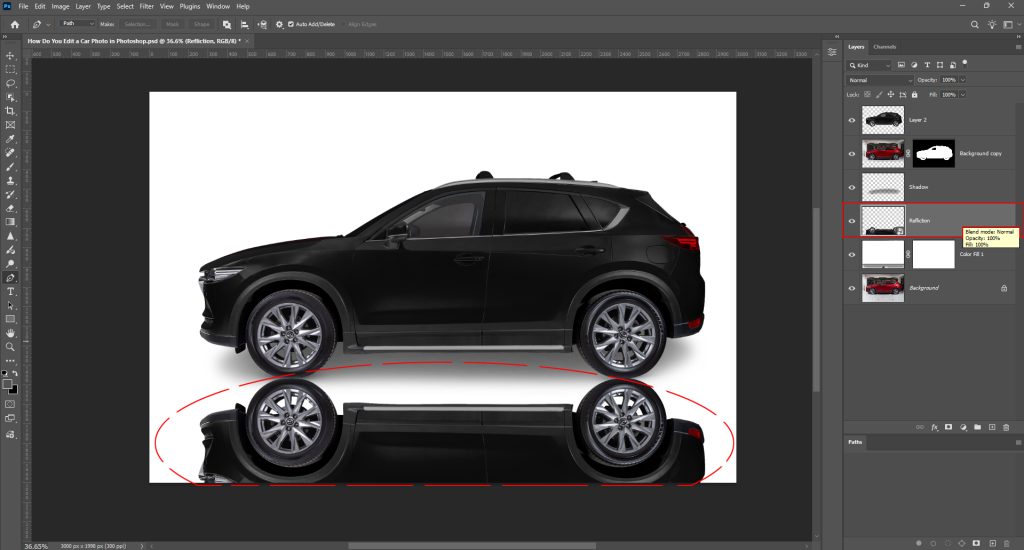Click the Mask button in options bar
Screen dimensions: 1024x550
pyautogui.click(x=172, y=24)
